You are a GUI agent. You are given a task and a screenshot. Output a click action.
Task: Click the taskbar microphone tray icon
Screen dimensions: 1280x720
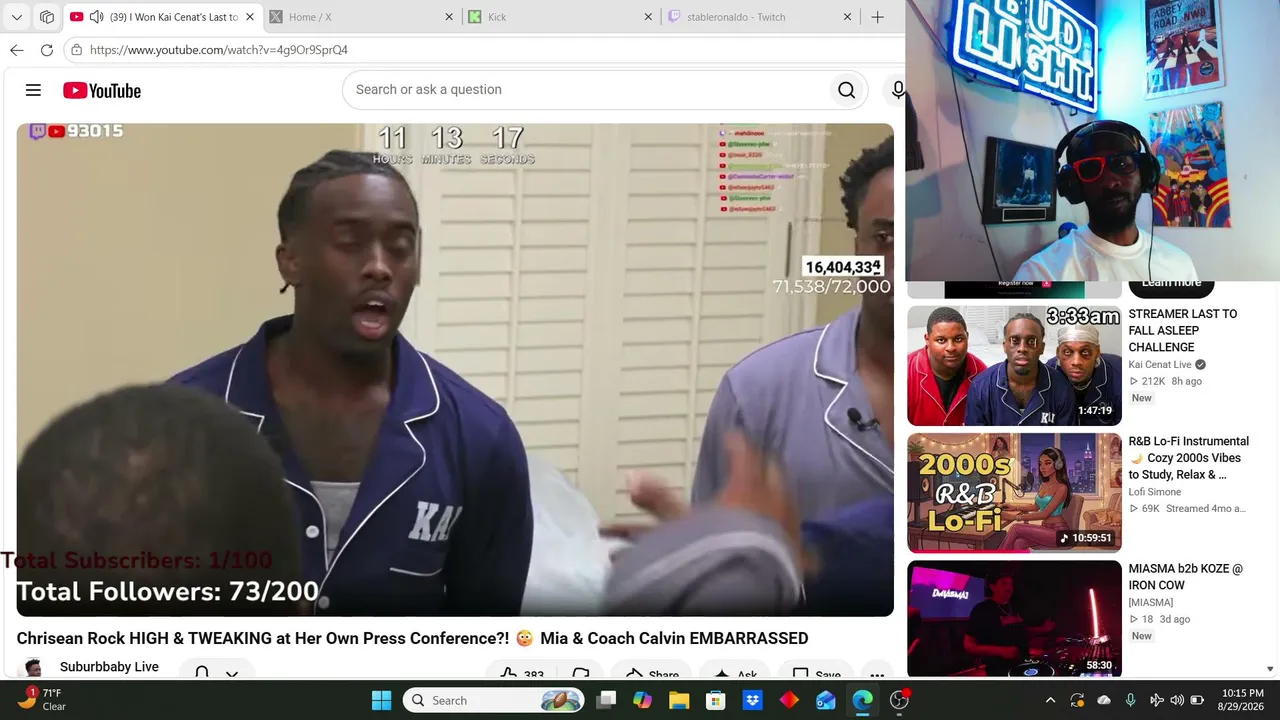(x=1130, y=700)
